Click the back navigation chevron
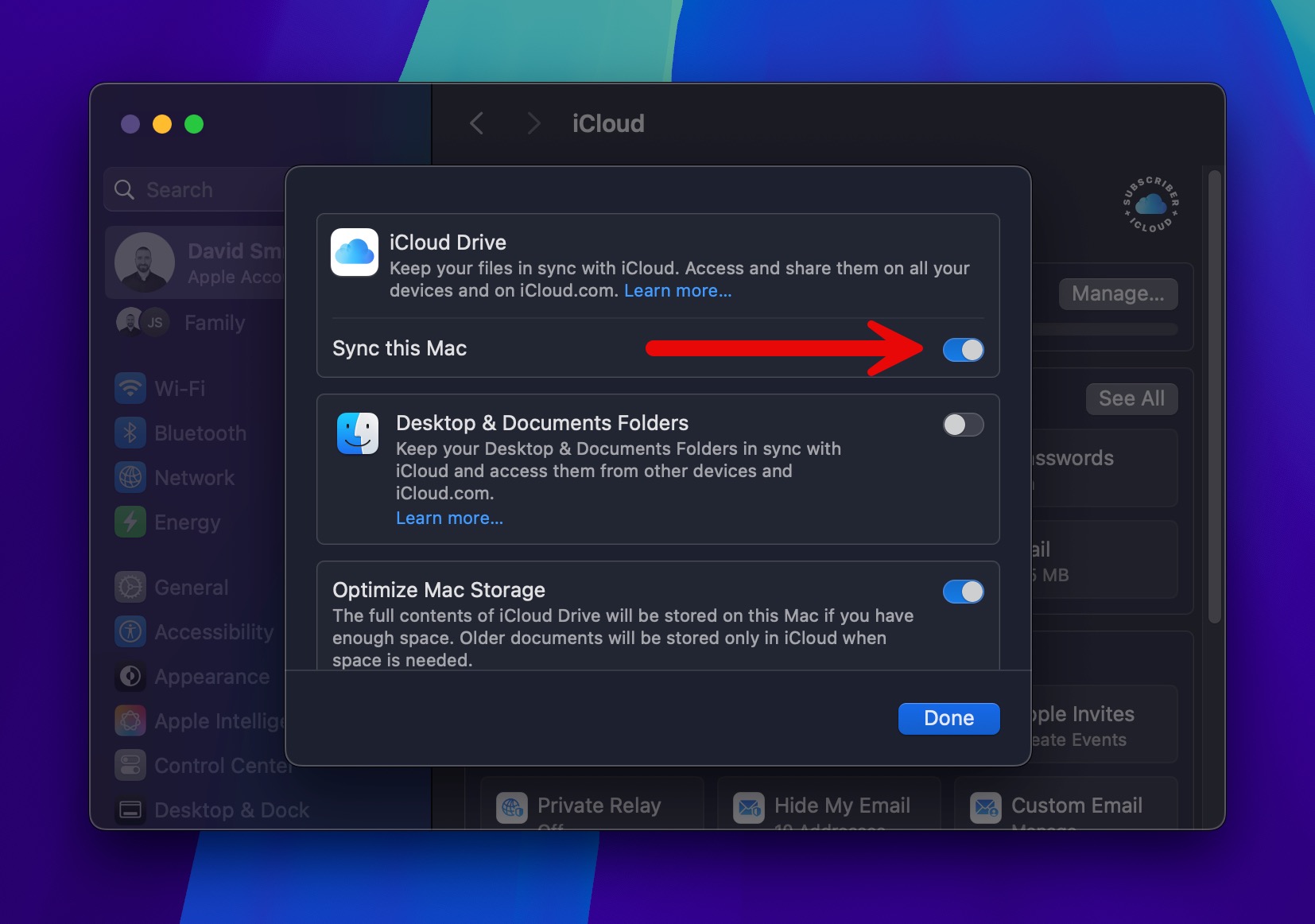 476,122
